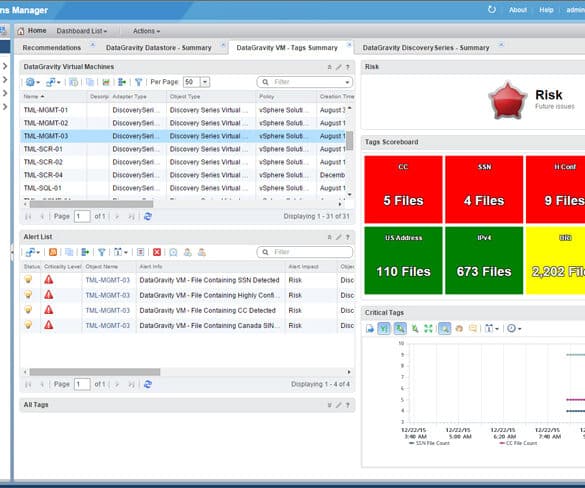This screenshot has width=585, height=488.
Task: Click the Virtual Machines table vertical scrollbar
Action: (x=350, y=141)
